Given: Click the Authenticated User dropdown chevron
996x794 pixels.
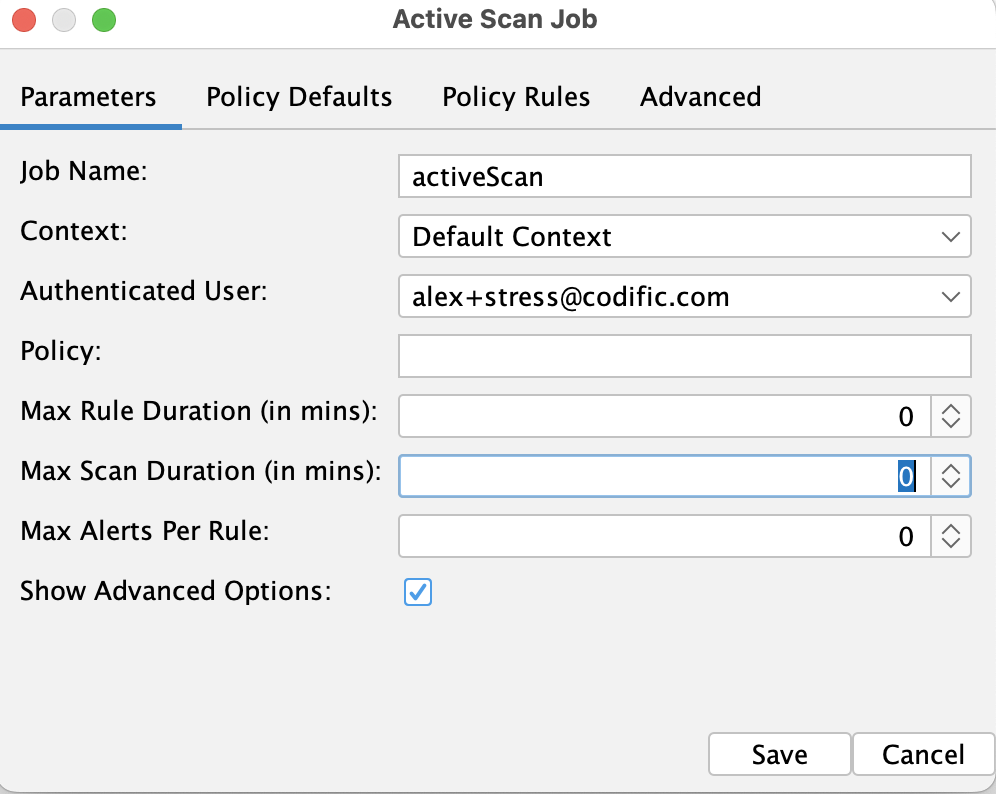Looking at the screenshot, I should pos(951,296).
